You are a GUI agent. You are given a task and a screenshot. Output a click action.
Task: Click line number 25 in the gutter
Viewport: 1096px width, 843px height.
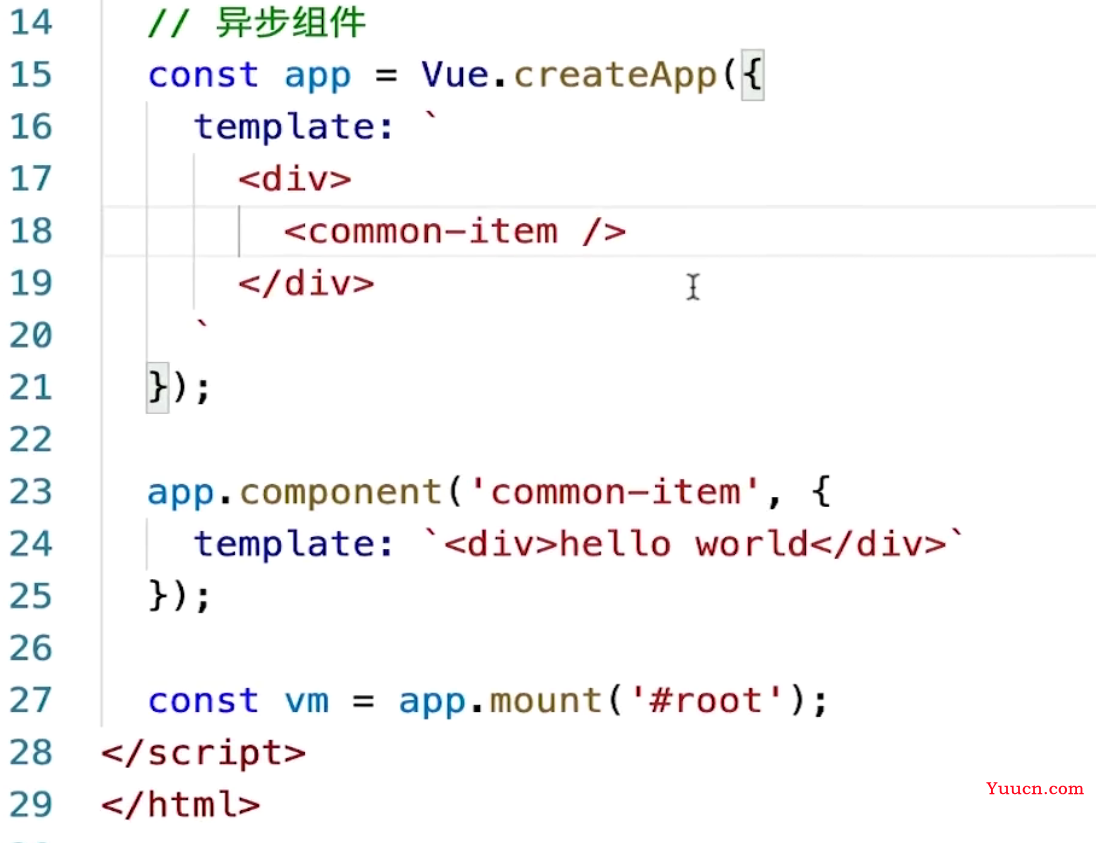pyautogui.click(x=31, y=596)
